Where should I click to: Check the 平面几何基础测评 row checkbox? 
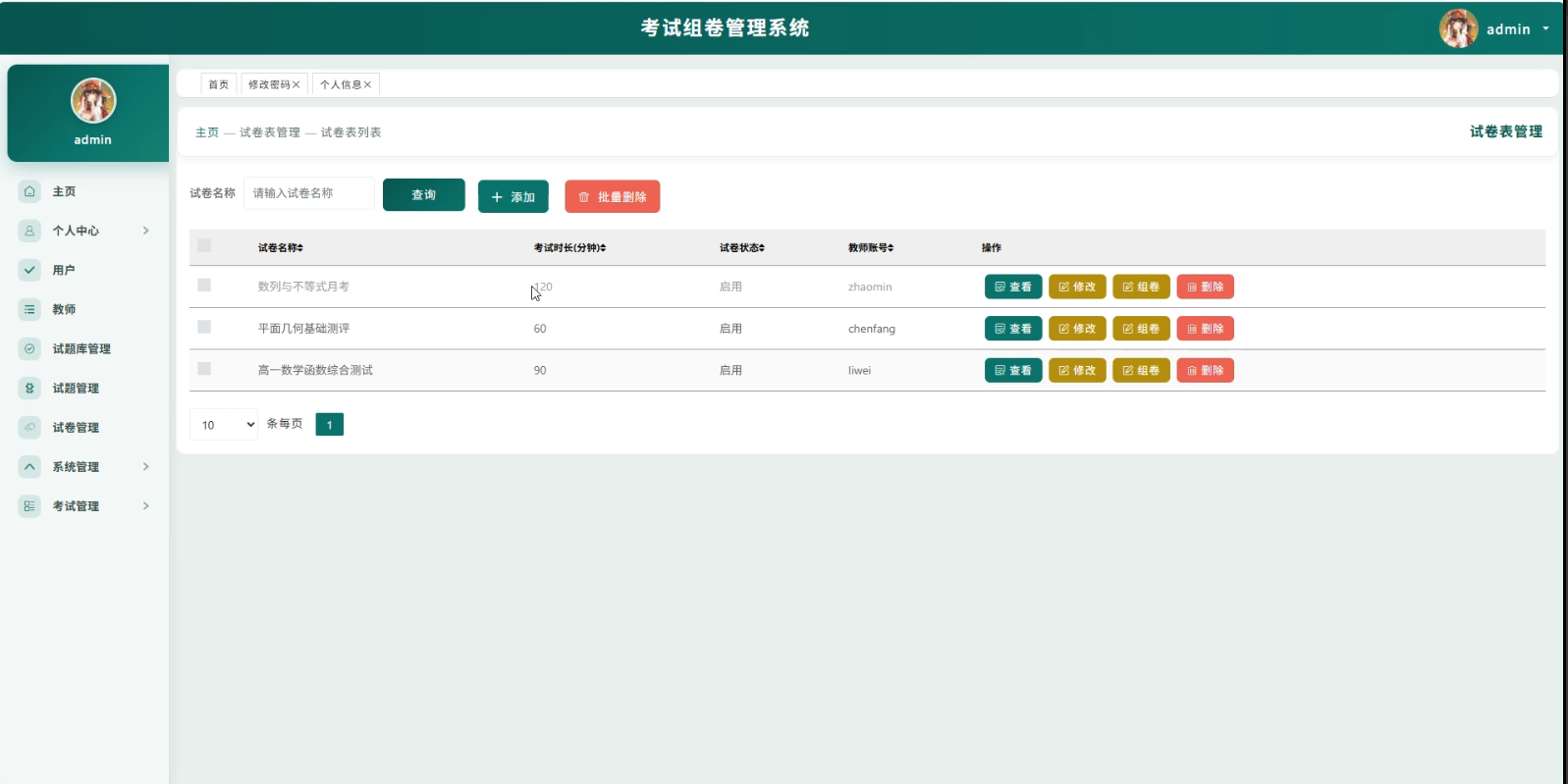pyautogui.click(x=204, y=327)
